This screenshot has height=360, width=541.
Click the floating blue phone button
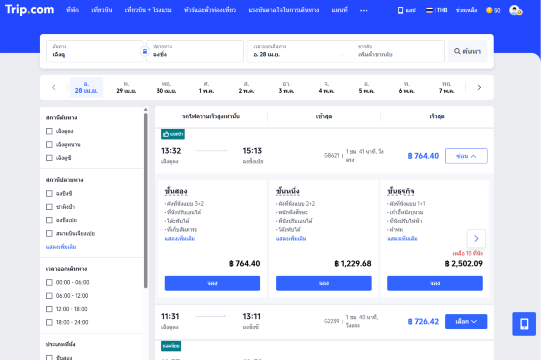[x=524, y=324]
